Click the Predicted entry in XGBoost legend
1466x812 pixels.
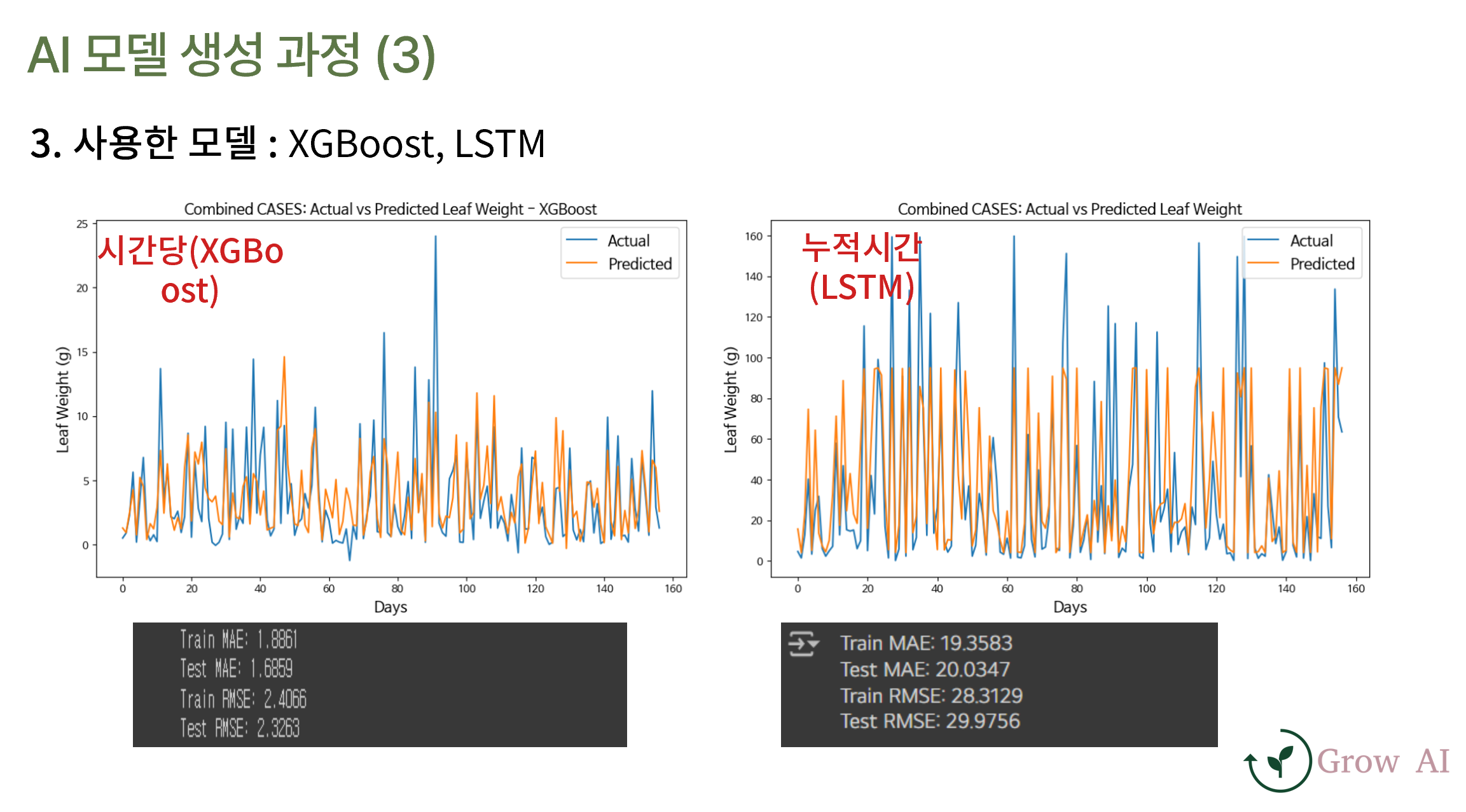tap(639, 264)
